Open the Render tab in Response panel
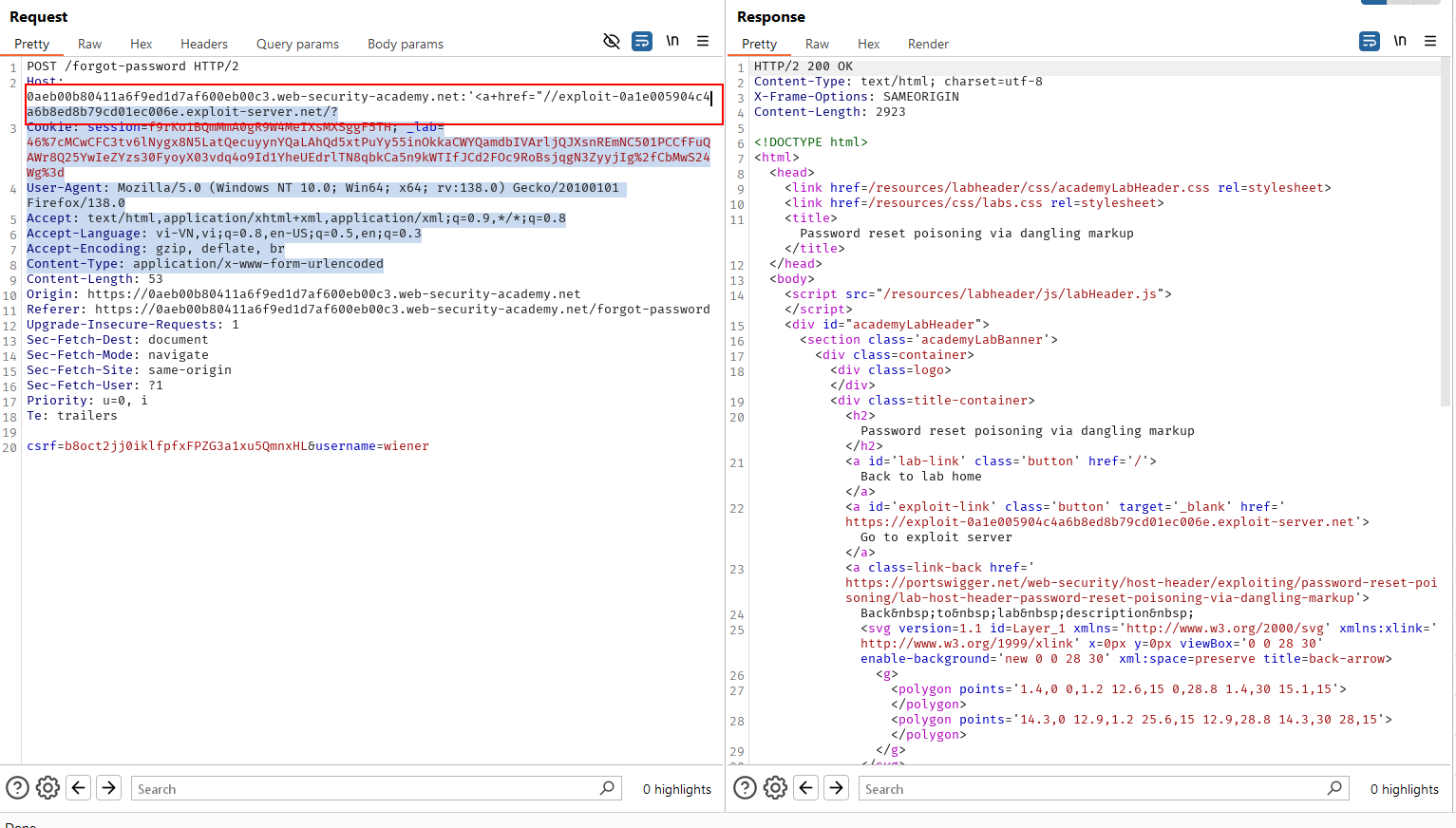The width and height of the screenshot is (1456, 828). pyautogui.click(x=929, y=44)
